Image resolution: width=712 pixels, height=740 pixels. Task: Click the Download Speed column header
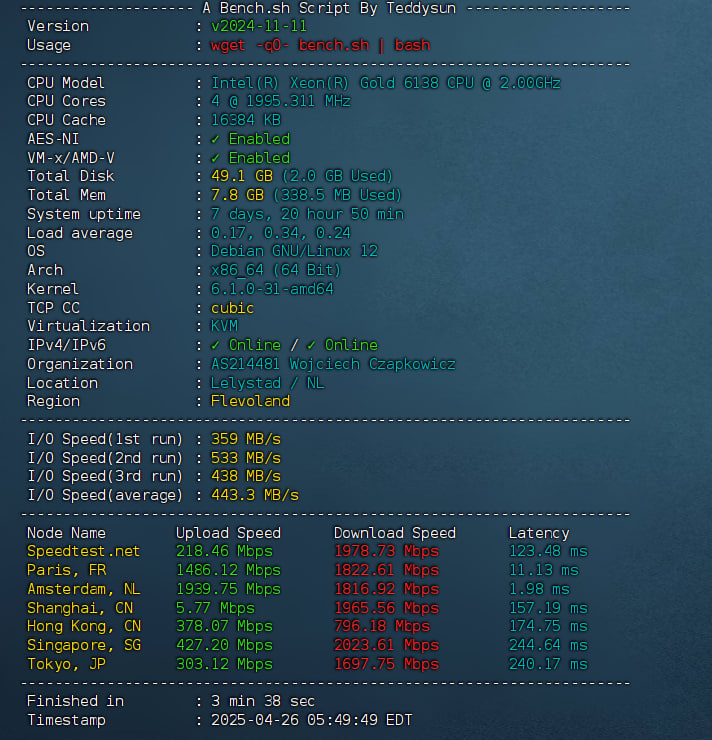395,533
